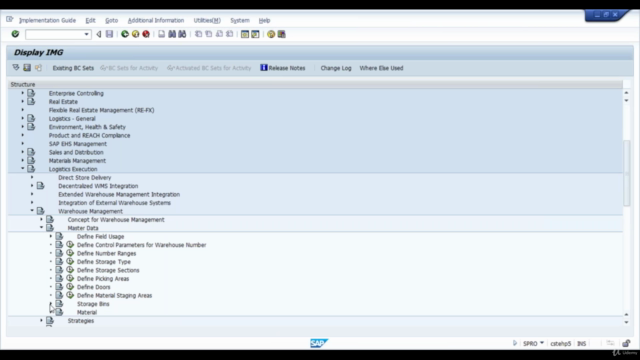Select Integration of External Warehouse Systems row
The width and height of the screenshot is (640, 360).
pos(114,203)
